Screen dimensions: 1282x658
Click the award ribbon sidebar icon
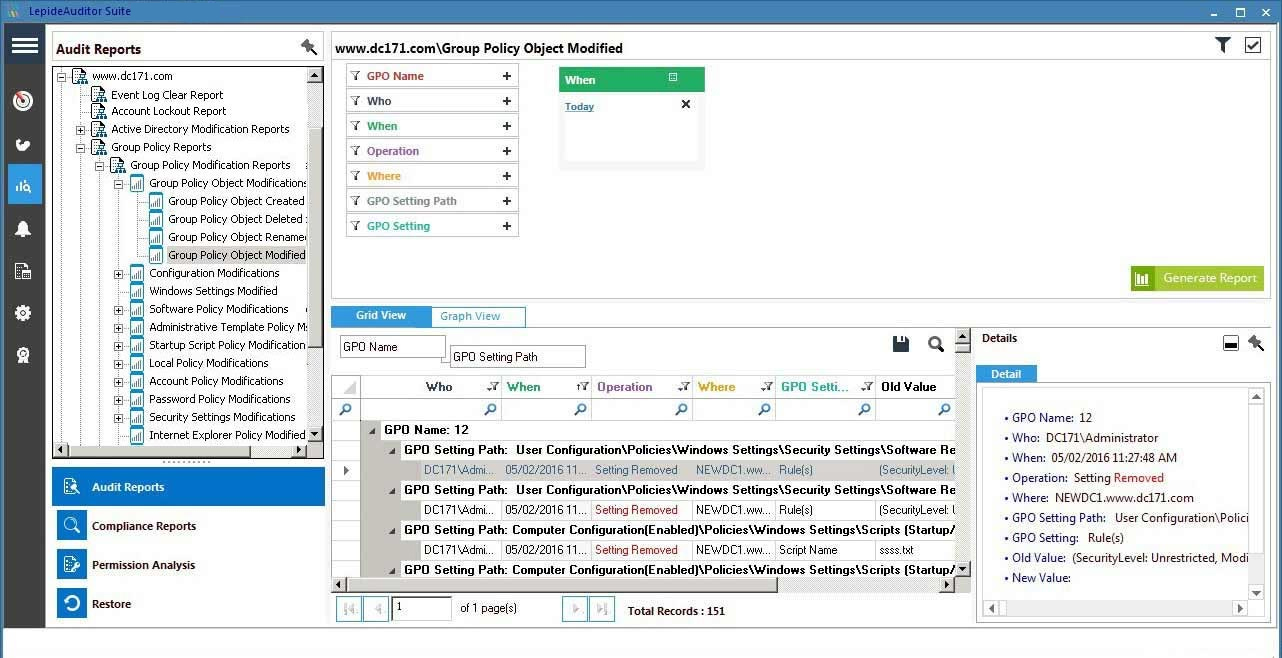tap(24, 355)
